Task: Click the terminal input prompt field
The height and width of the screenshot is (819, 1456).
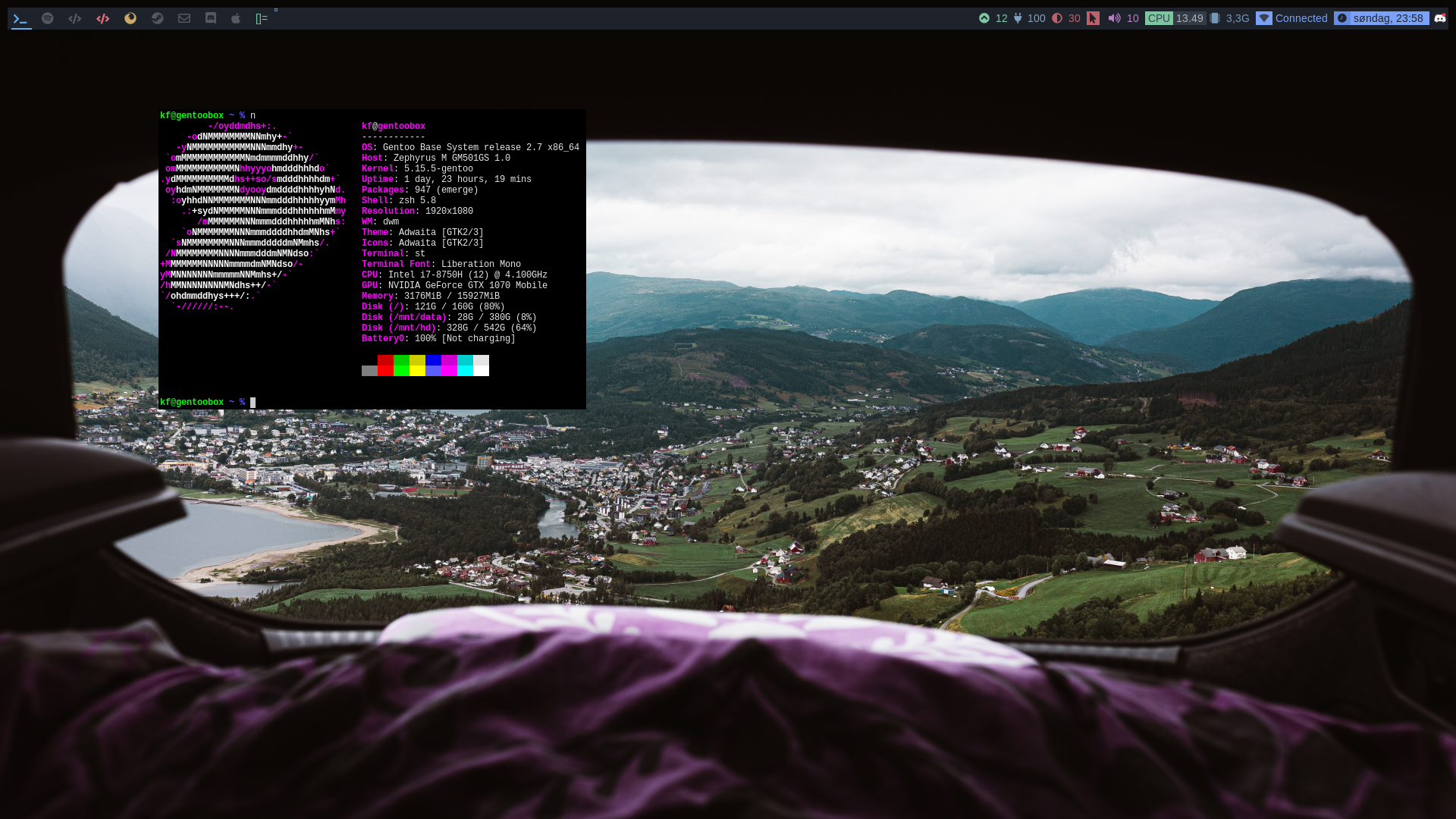Action: [x=253, y=402]
